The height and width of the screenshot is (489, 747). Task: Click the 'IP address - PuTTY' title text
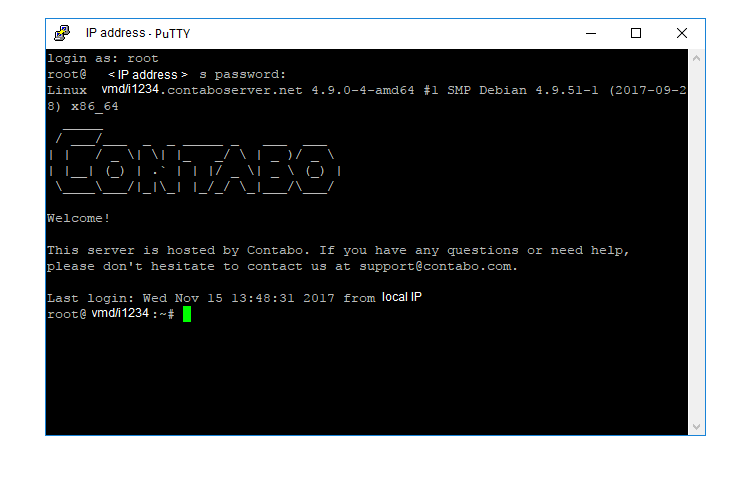[x=138, y=33]
